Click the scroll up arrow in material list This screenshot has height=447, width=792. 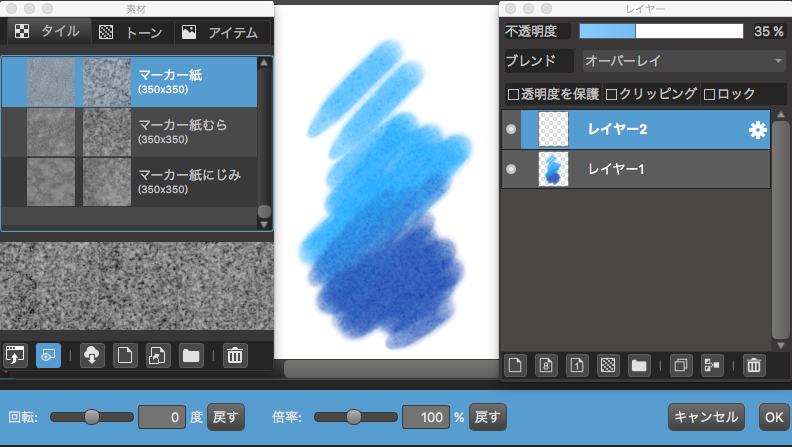pos(264,63)
